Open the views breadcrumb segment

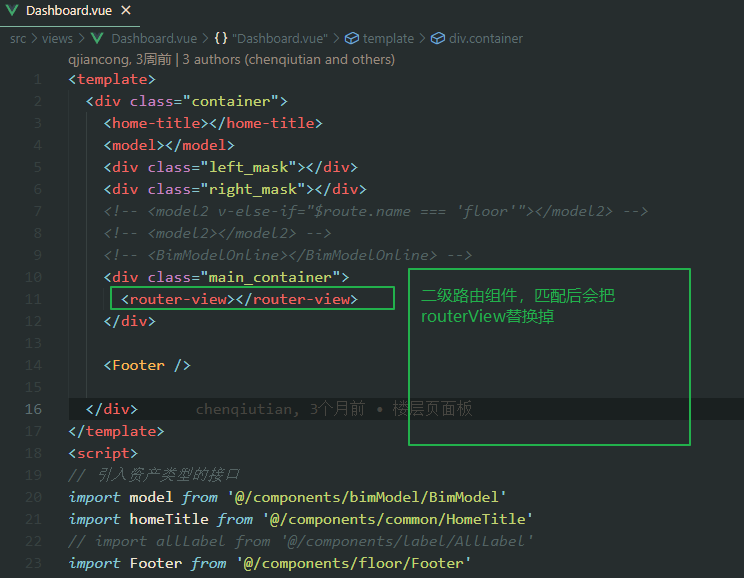tap(57, 38)
